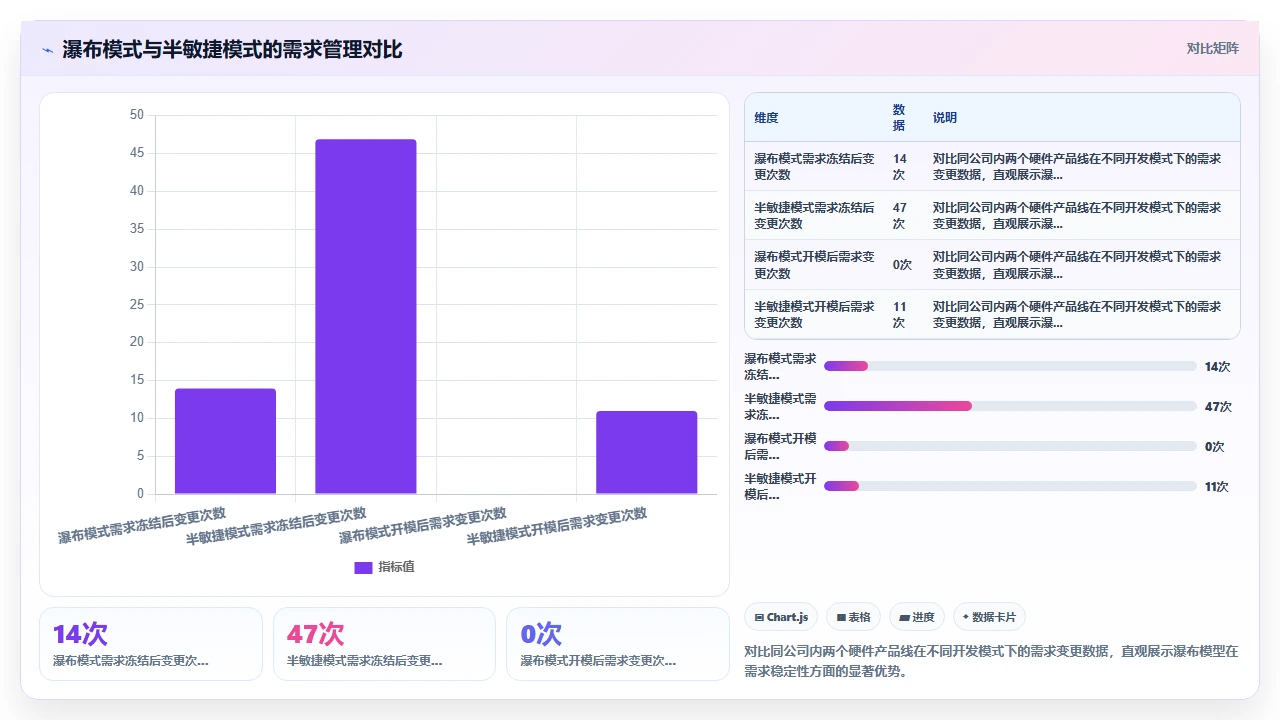Toggle the 指标值 legend color box
Viewport: 1280px width, 720px height.
[363, 567]
